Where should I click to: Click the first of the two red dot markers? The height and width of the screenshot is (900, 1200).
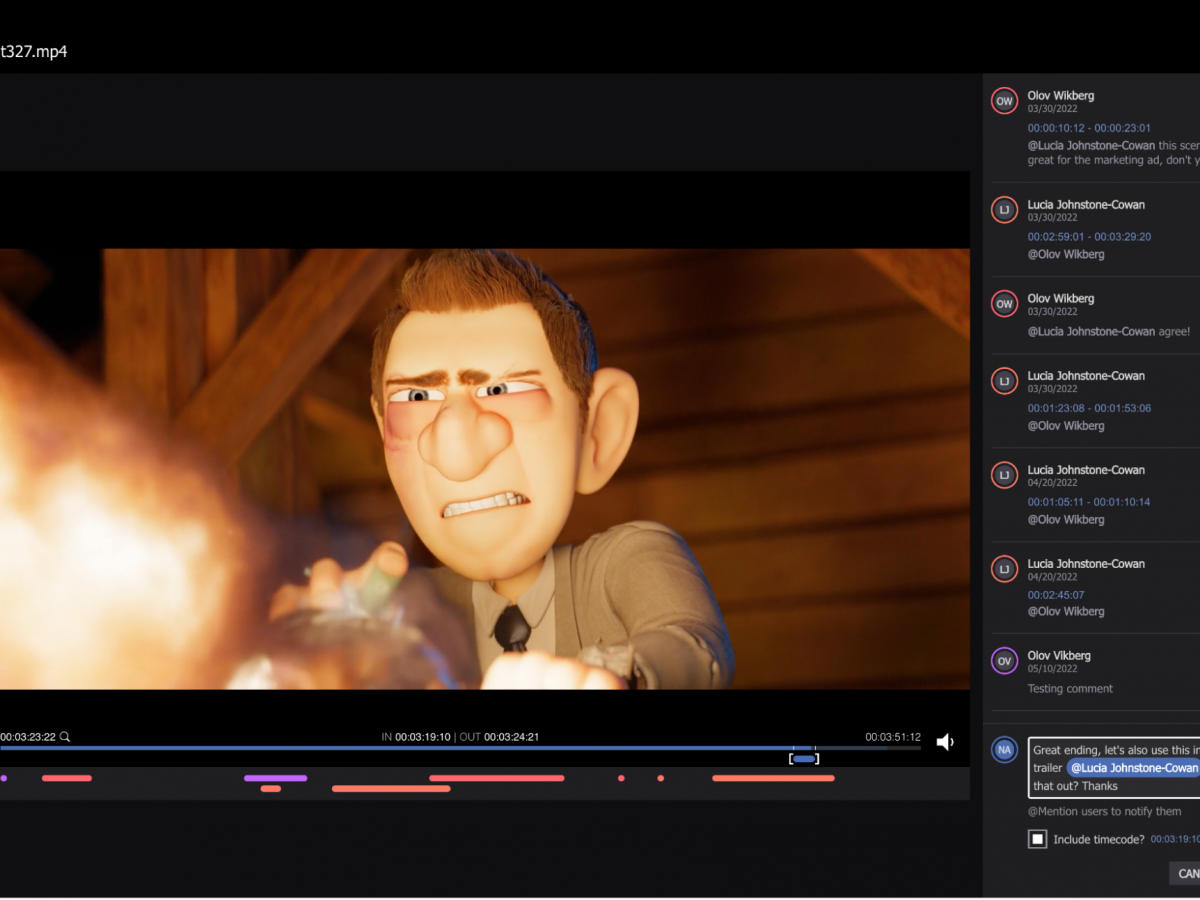pos(621,778)
